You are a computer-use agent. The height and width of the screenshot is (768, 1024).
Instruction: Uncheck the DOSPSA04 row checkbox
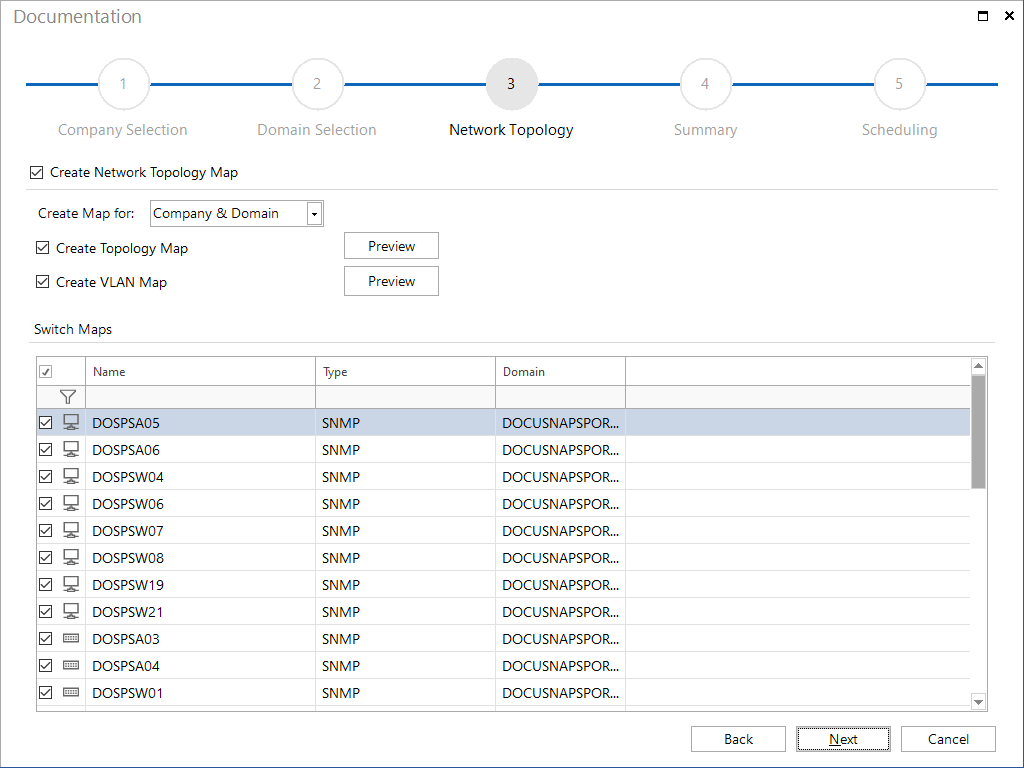click(46, 665)
